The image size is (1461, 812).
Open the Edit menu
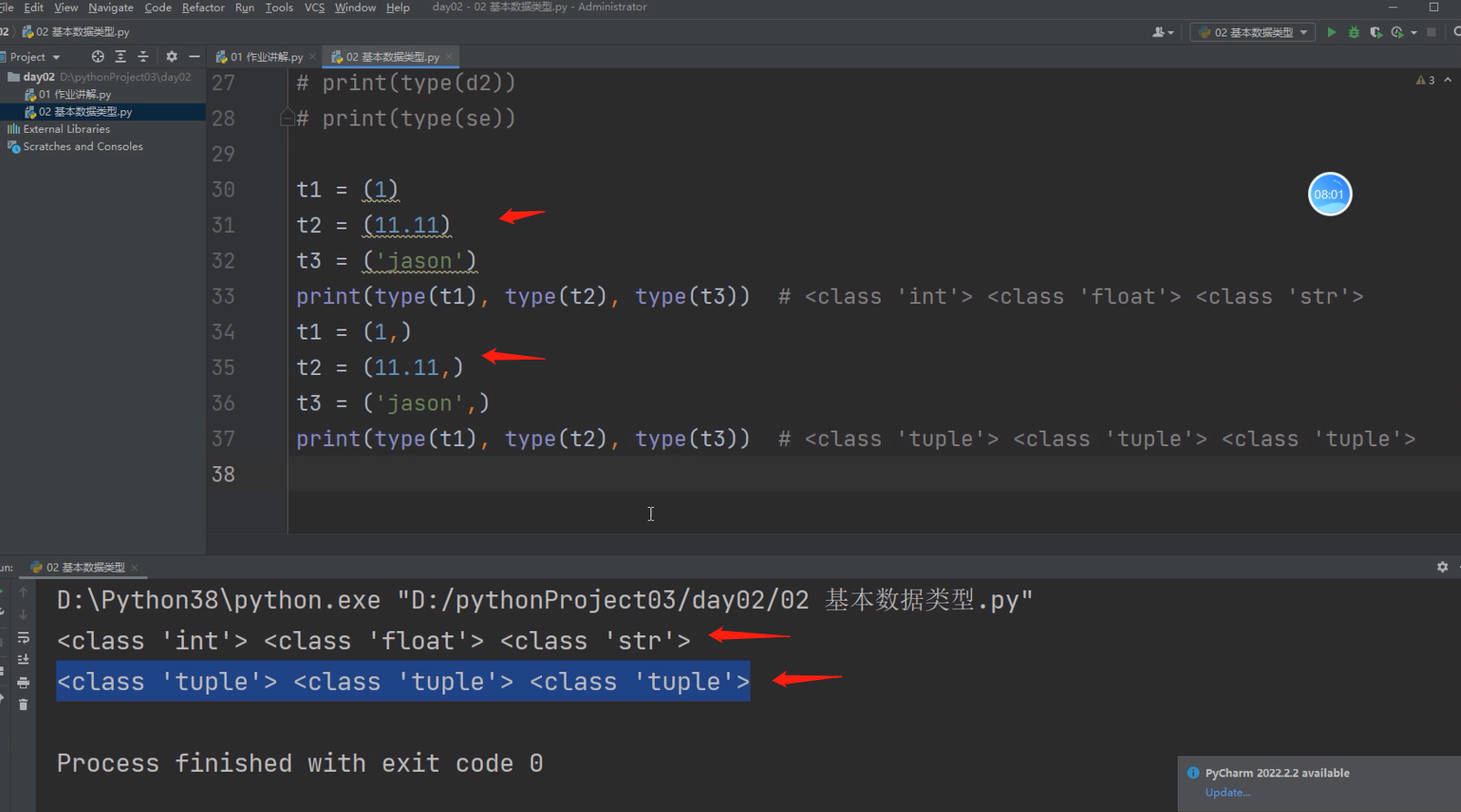[34, 7]
